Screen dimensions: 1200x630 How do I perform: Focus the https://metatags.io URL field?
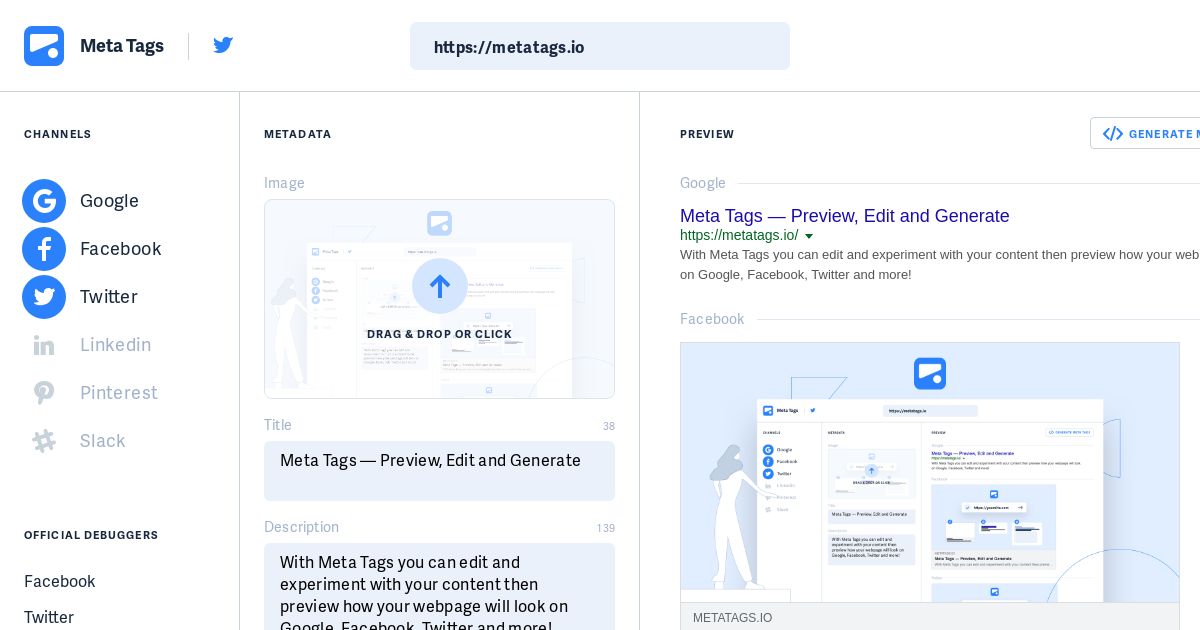point(600,46)
